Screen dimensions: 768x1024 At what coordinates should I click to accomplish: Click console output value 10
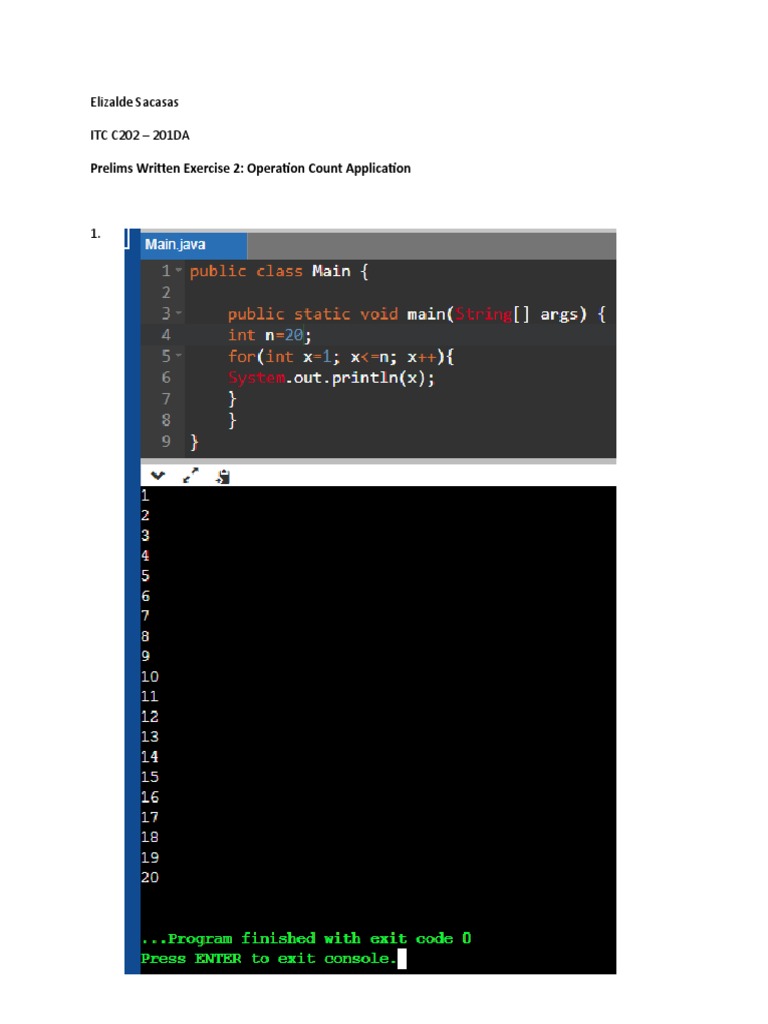(x=150, y=677)
